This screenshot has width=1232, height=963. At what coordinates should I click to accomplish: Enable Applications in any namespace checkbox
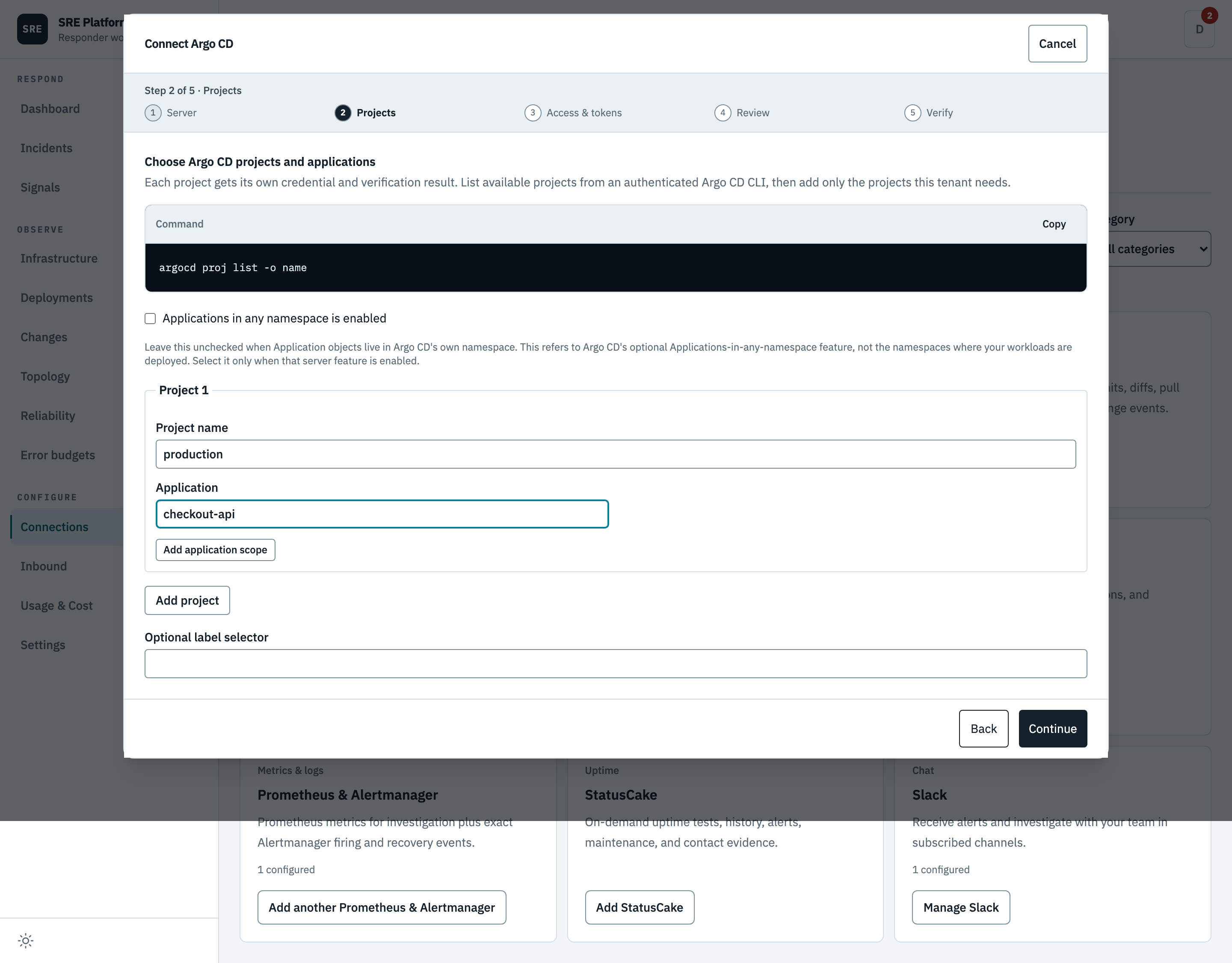pos(150,319)
